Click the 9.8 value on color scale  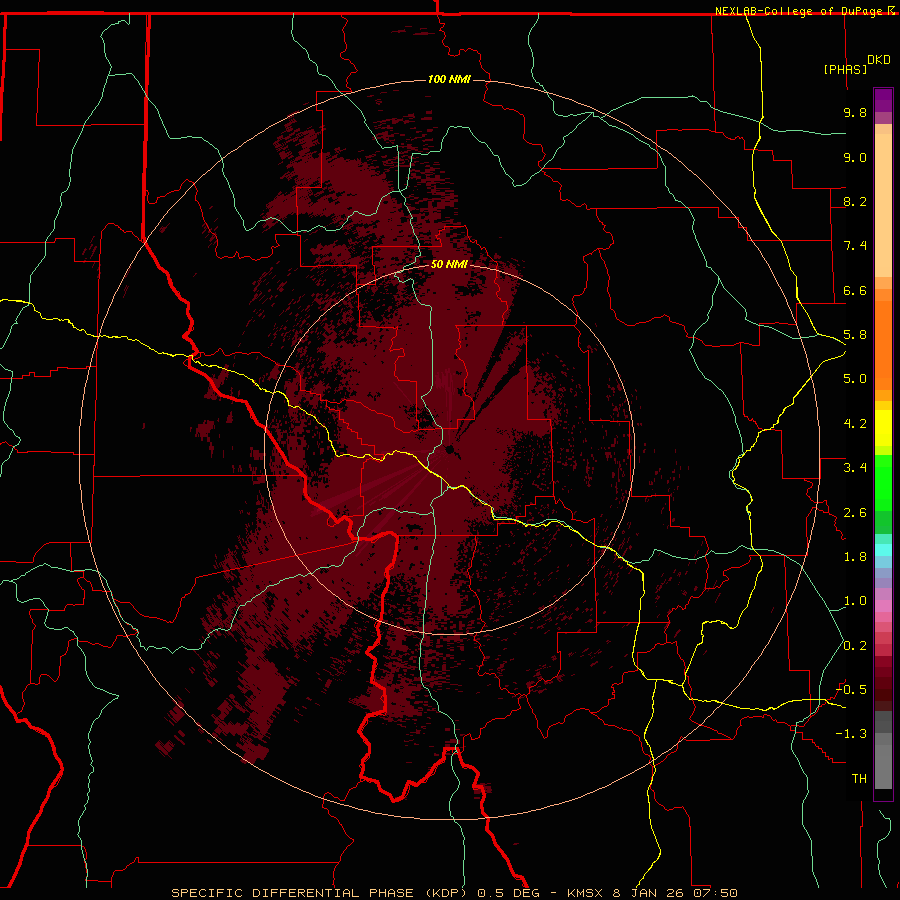pyautogui.click(x=855, y=112)
